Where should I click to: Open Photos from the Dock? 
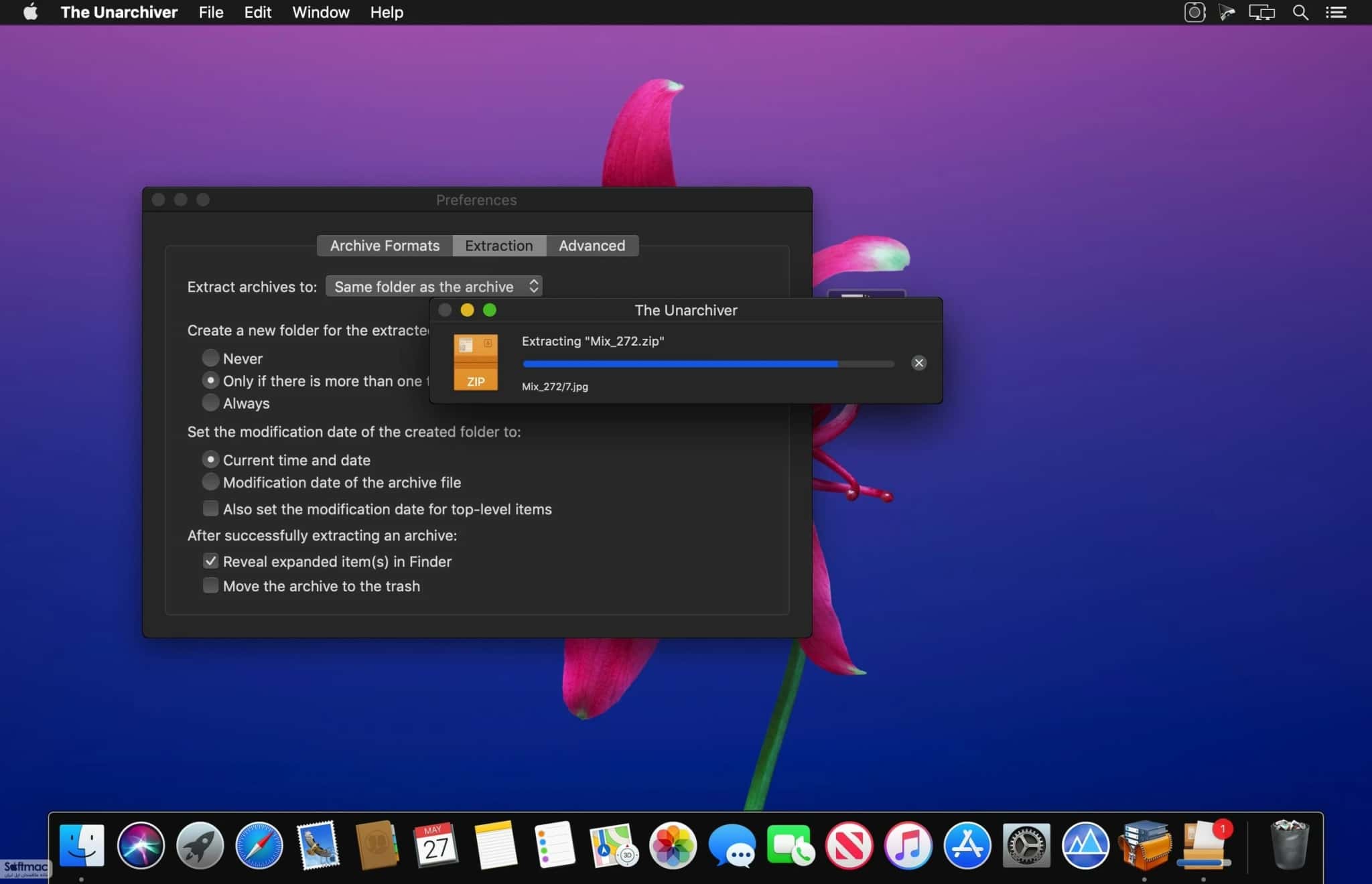point(673,845)
